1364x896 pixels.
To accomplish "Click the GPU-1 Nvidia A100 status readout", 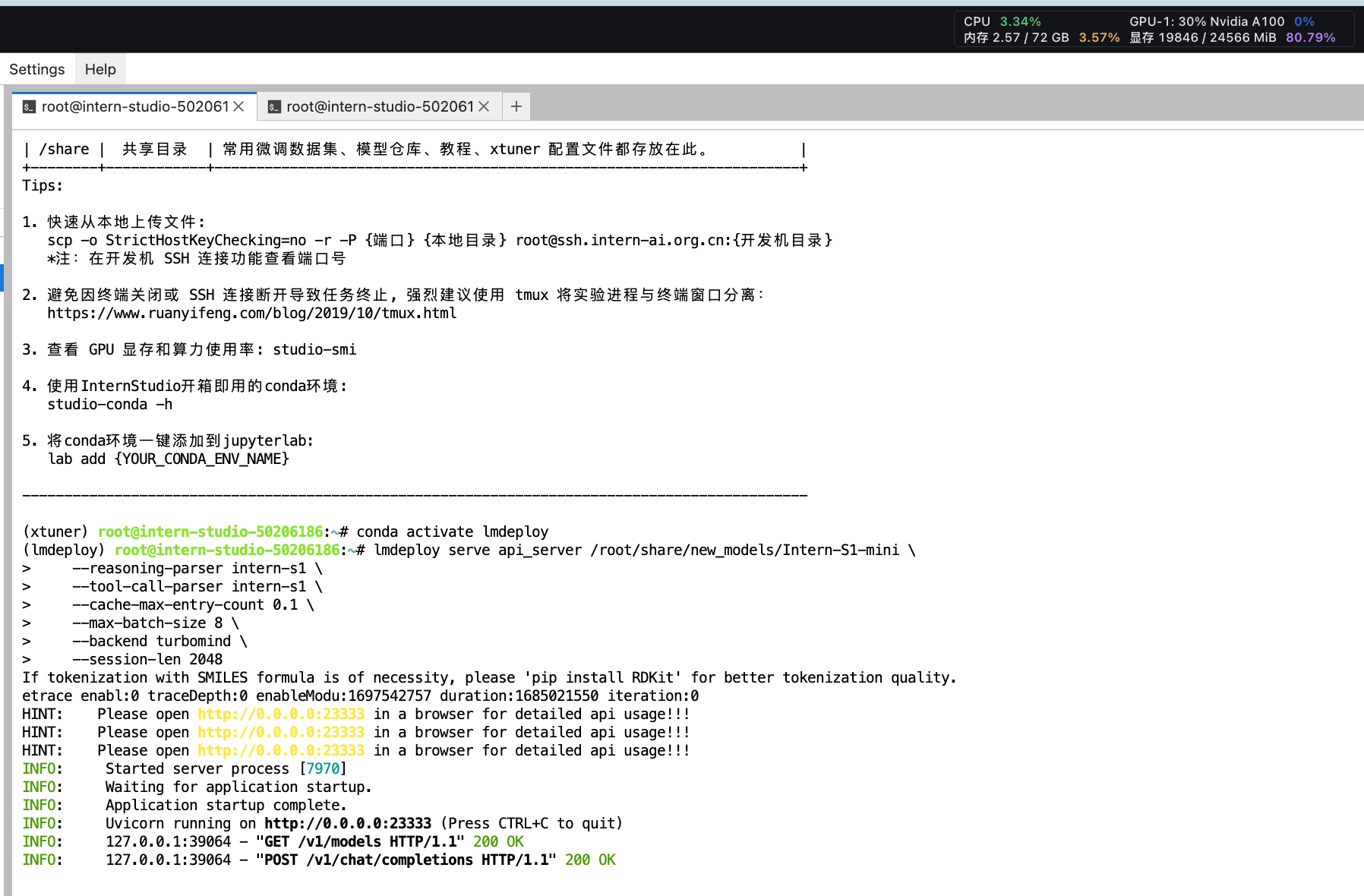I will pos(1206,21).
